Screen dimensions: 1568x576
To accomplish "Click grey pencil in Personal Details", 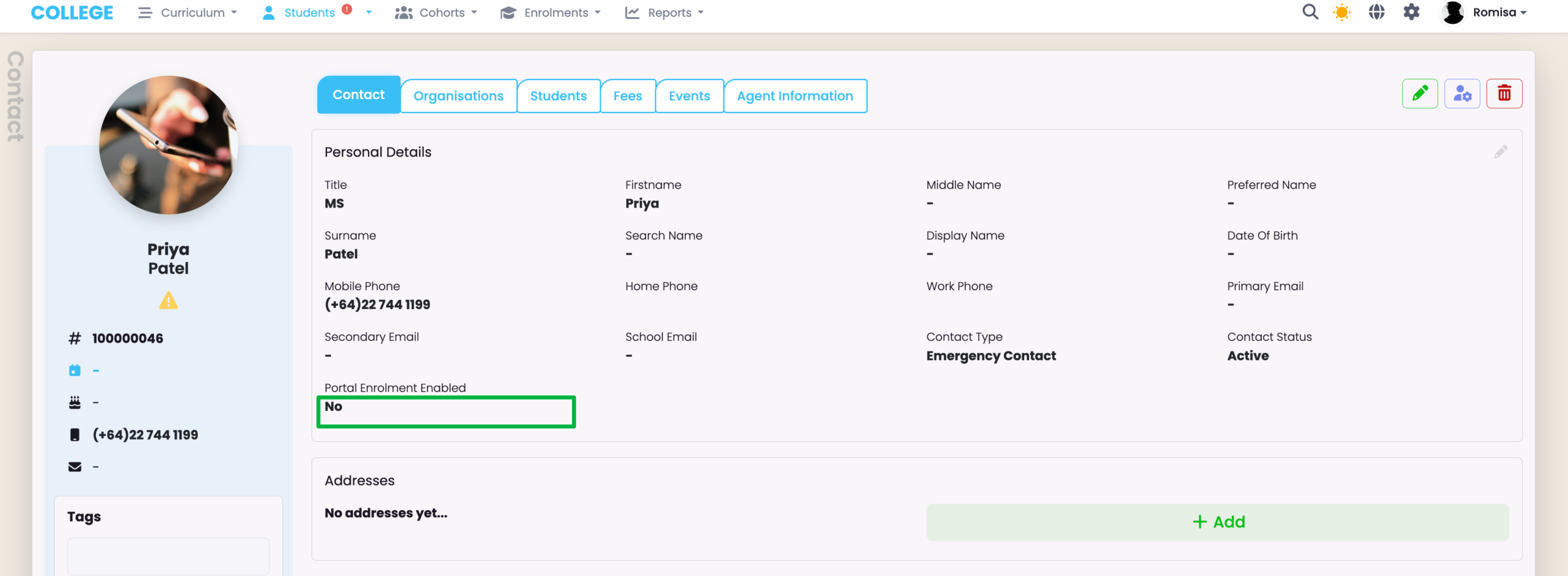I will click(x=1500, y=152).
